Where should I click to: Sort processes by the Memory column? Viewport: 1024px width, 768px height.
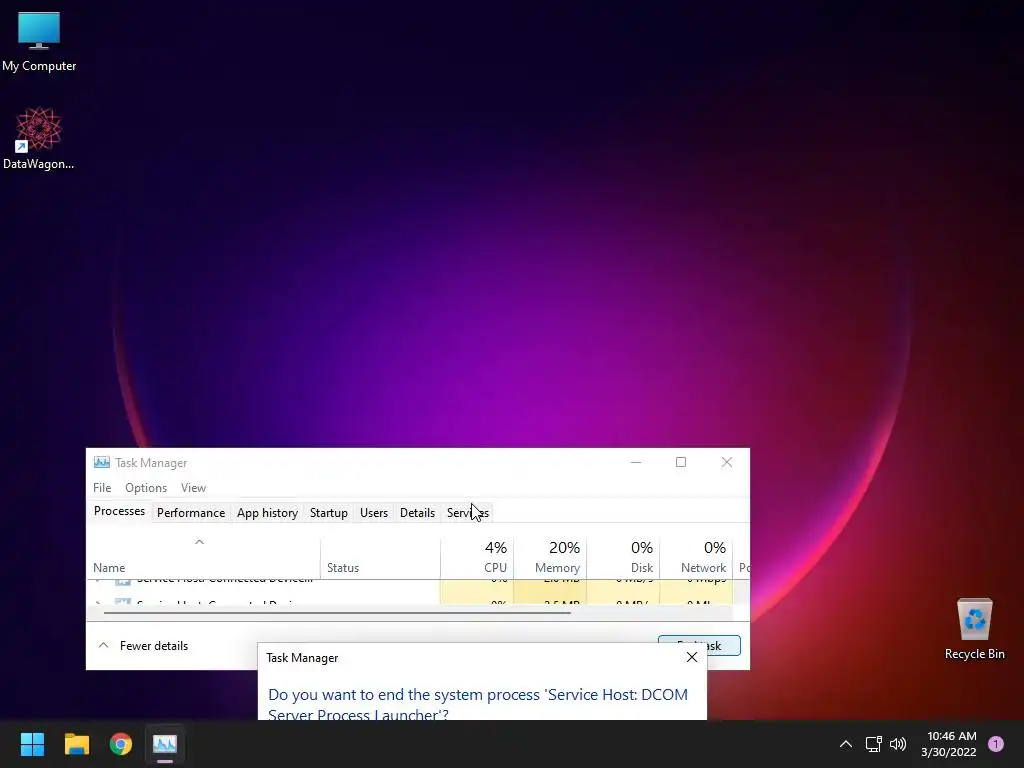tap(550, 558)
